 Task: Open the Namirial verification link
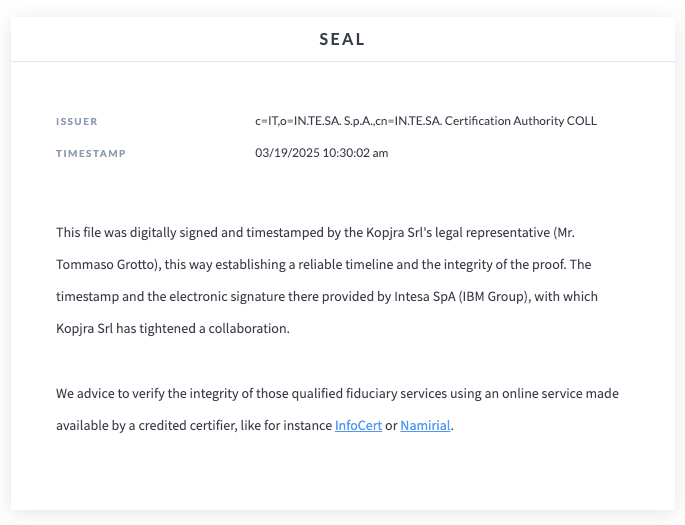pyautogui.click(x=425, y=425)
